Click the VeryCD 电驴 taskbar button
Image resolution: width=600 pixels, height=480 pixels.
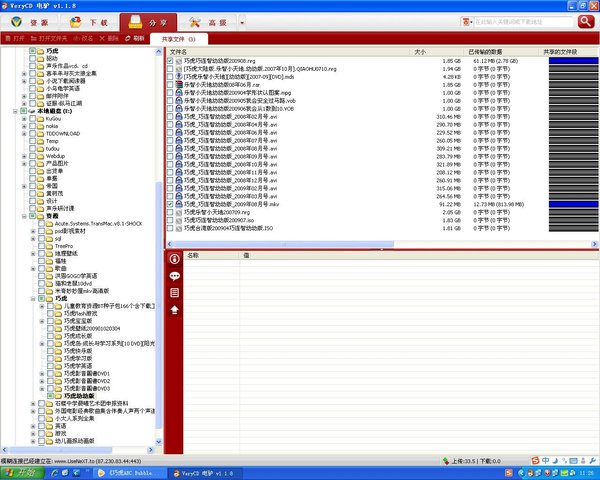coord(207,473)
